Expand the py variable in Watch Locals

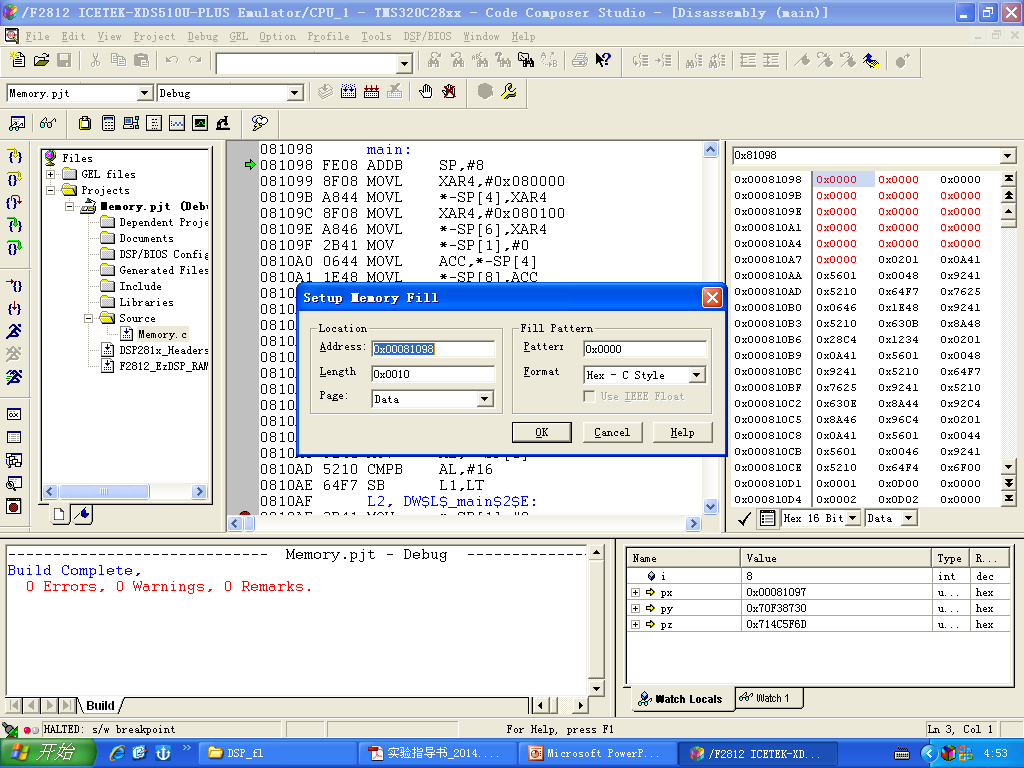[x=635, y=609]
